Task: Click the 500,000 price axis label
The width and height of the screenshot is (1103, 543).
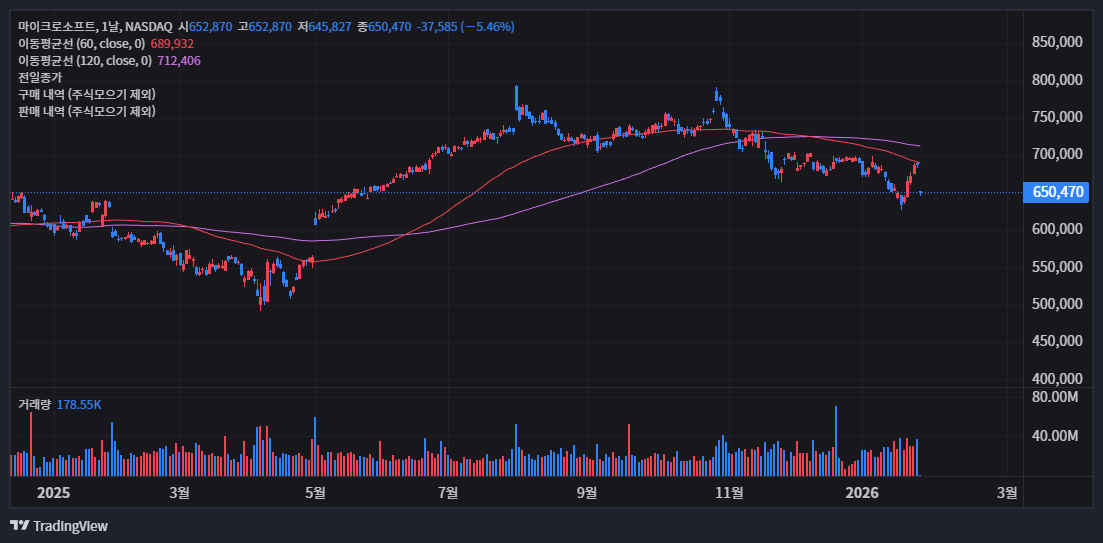Action: pos(1058,304)
